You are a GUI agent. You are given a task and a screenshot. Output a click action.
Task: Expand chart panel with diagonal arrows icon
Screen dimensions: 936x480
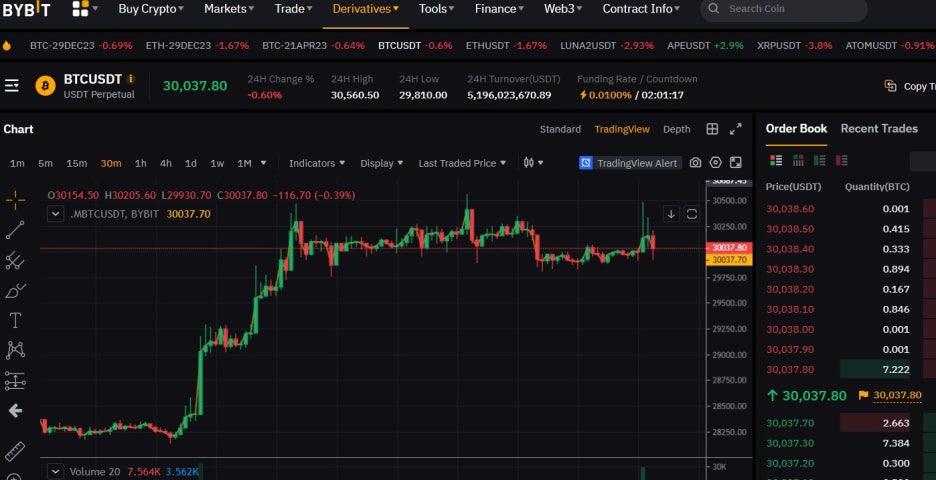(736, 129)
